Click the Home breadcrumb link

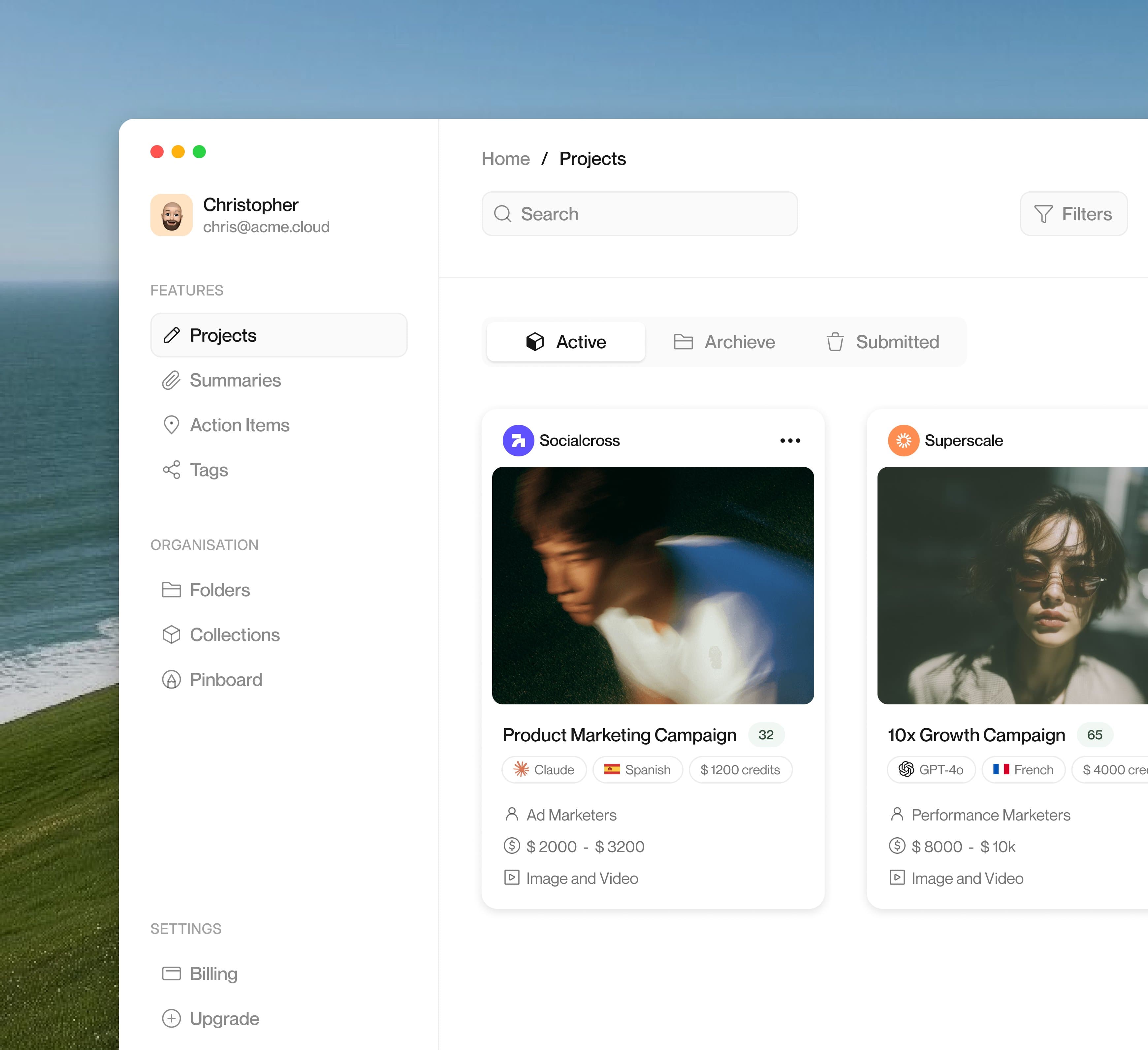coord(506,159)
